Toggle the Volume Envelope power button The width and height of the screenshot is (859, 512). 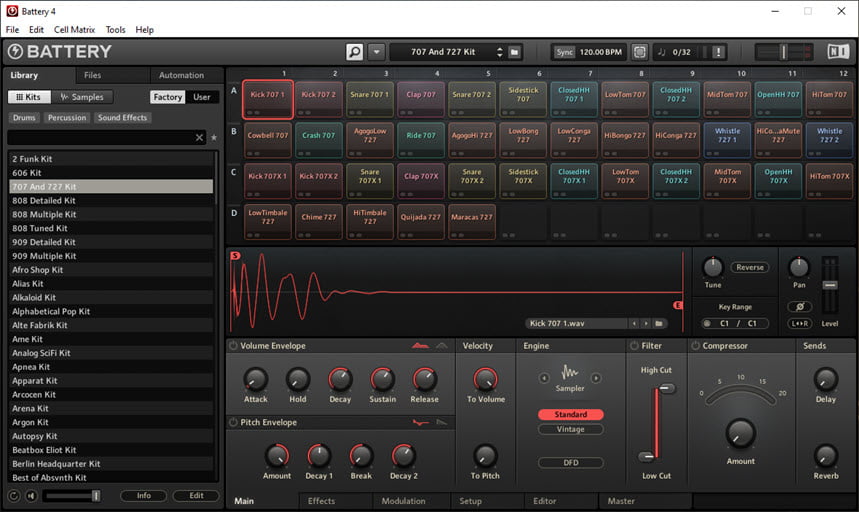tap(233, 346)
